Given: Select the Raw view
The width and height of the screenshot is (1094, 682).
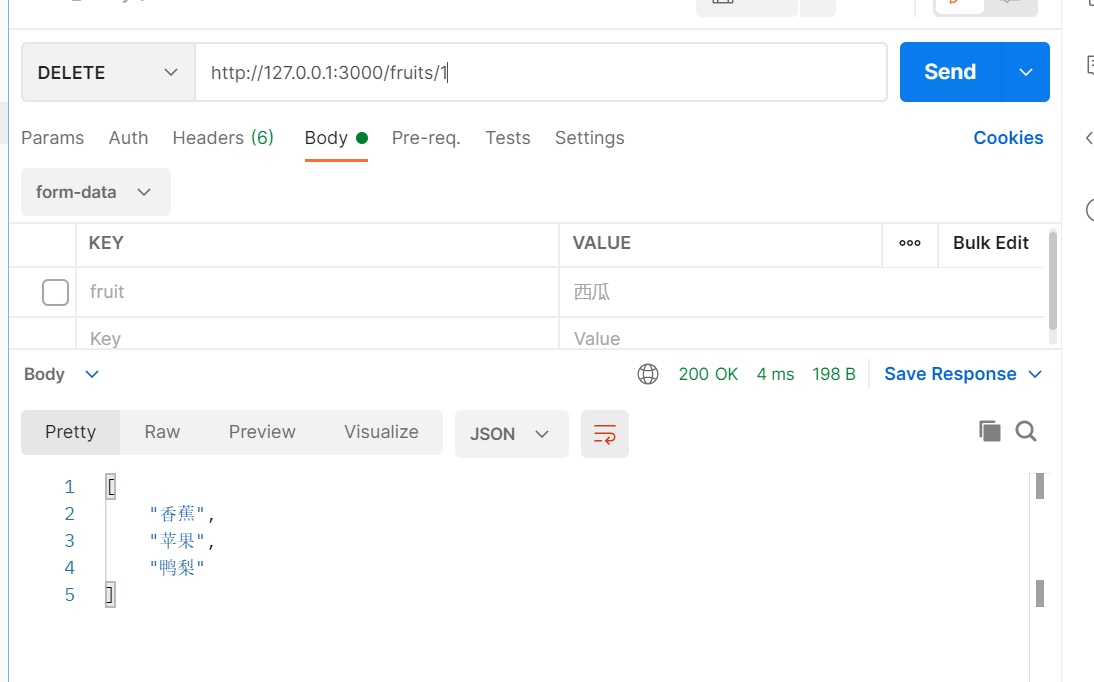Looking at the screenshot, I should coord(162,432).
